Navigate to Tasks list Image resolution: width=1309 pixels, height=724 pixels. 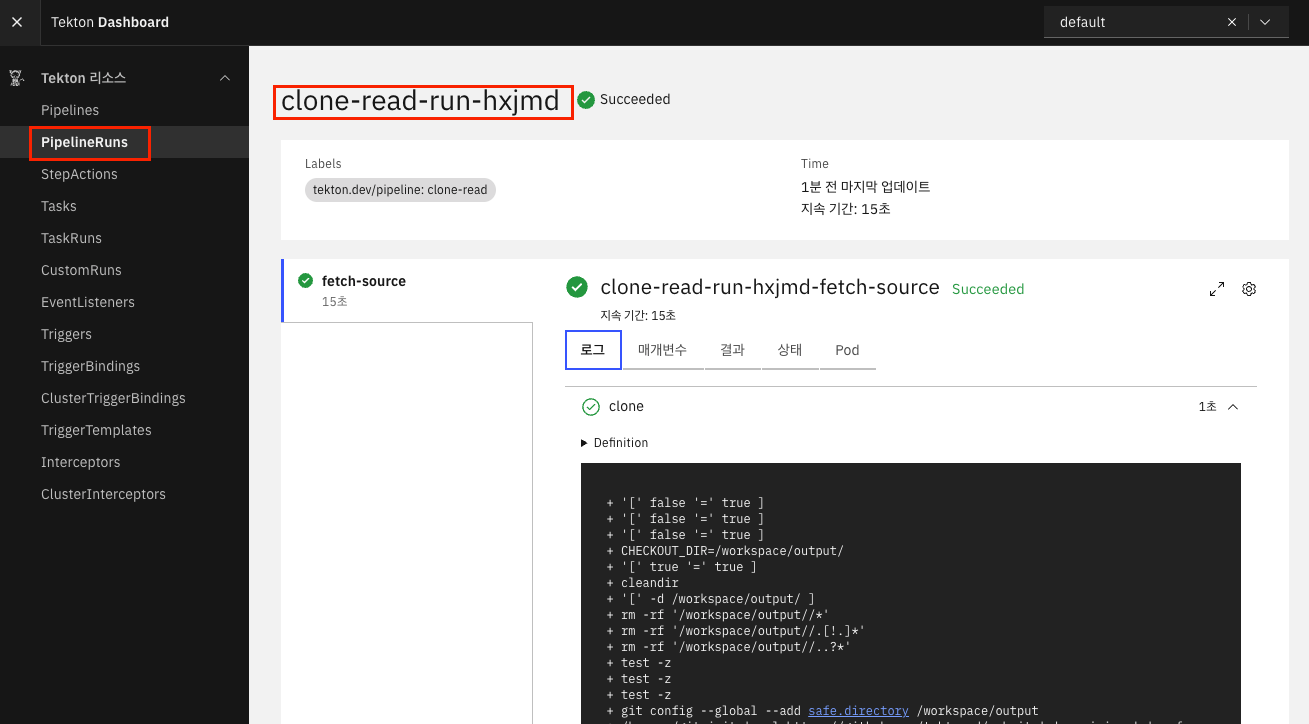59,206
